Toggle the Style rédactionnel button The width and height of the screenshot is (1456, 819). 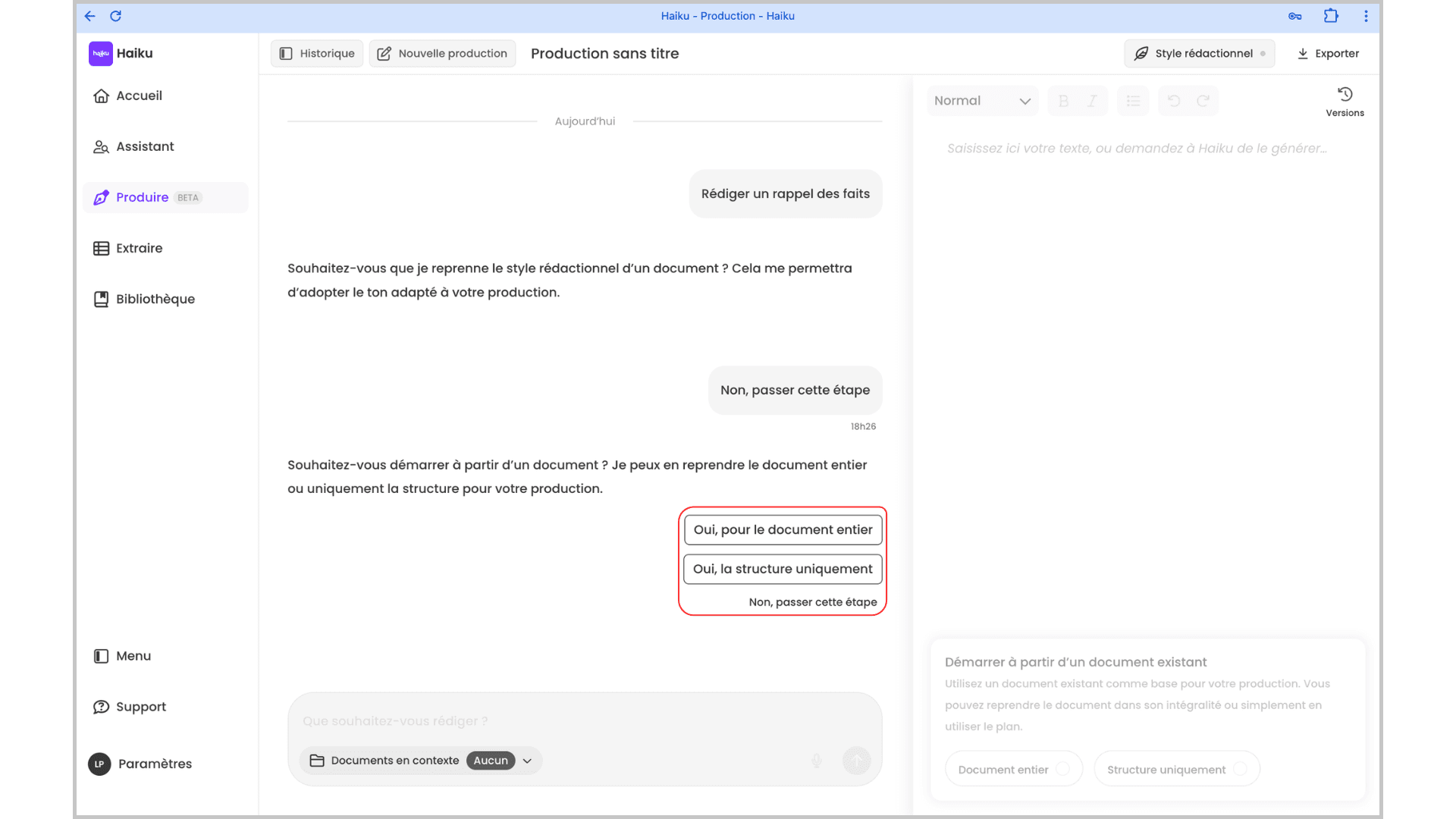pos(1199,53)
